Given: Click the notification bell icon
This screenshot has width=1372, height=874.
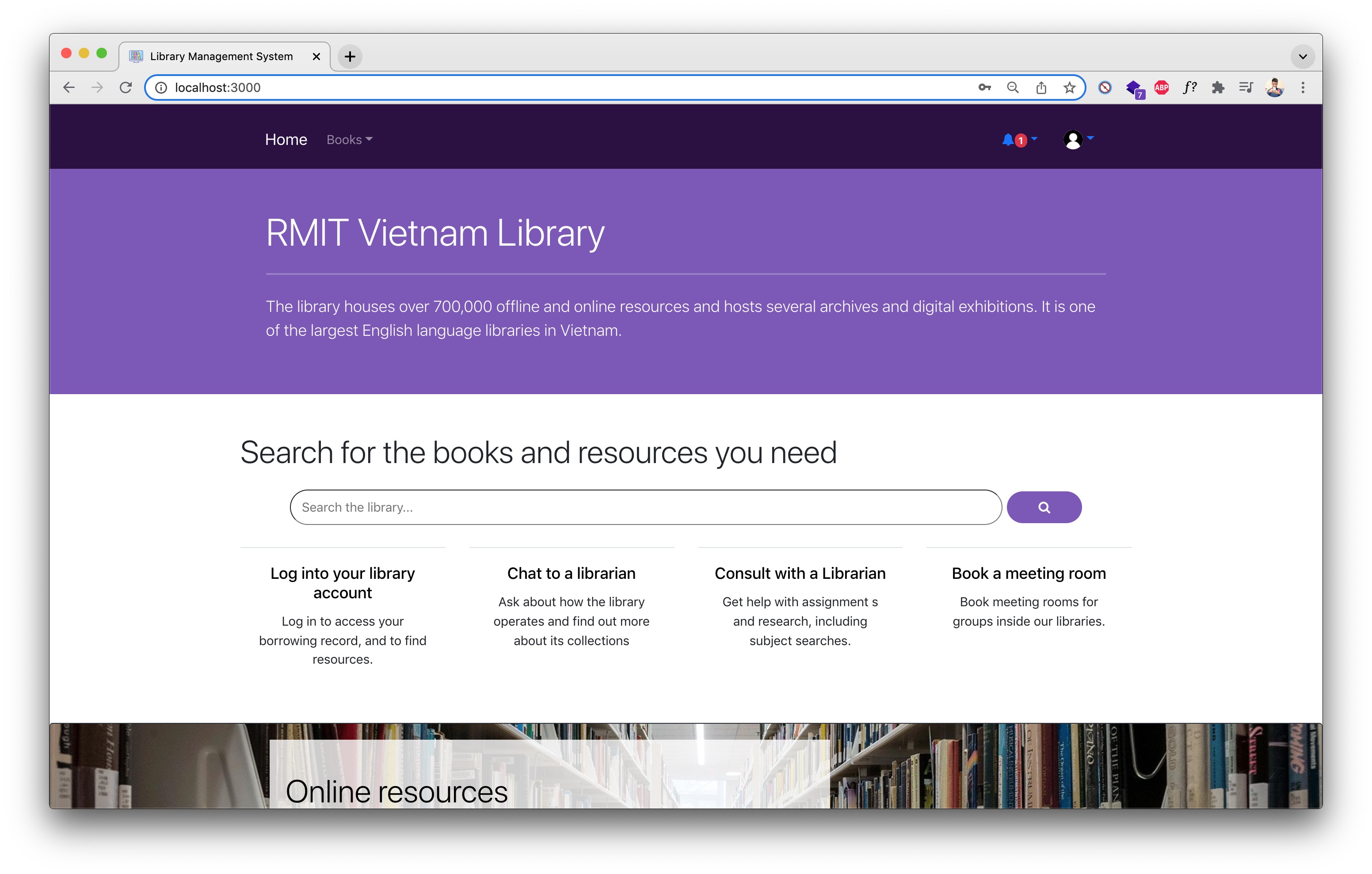Looking at the screenshot, I should [x=1009, y=140].
